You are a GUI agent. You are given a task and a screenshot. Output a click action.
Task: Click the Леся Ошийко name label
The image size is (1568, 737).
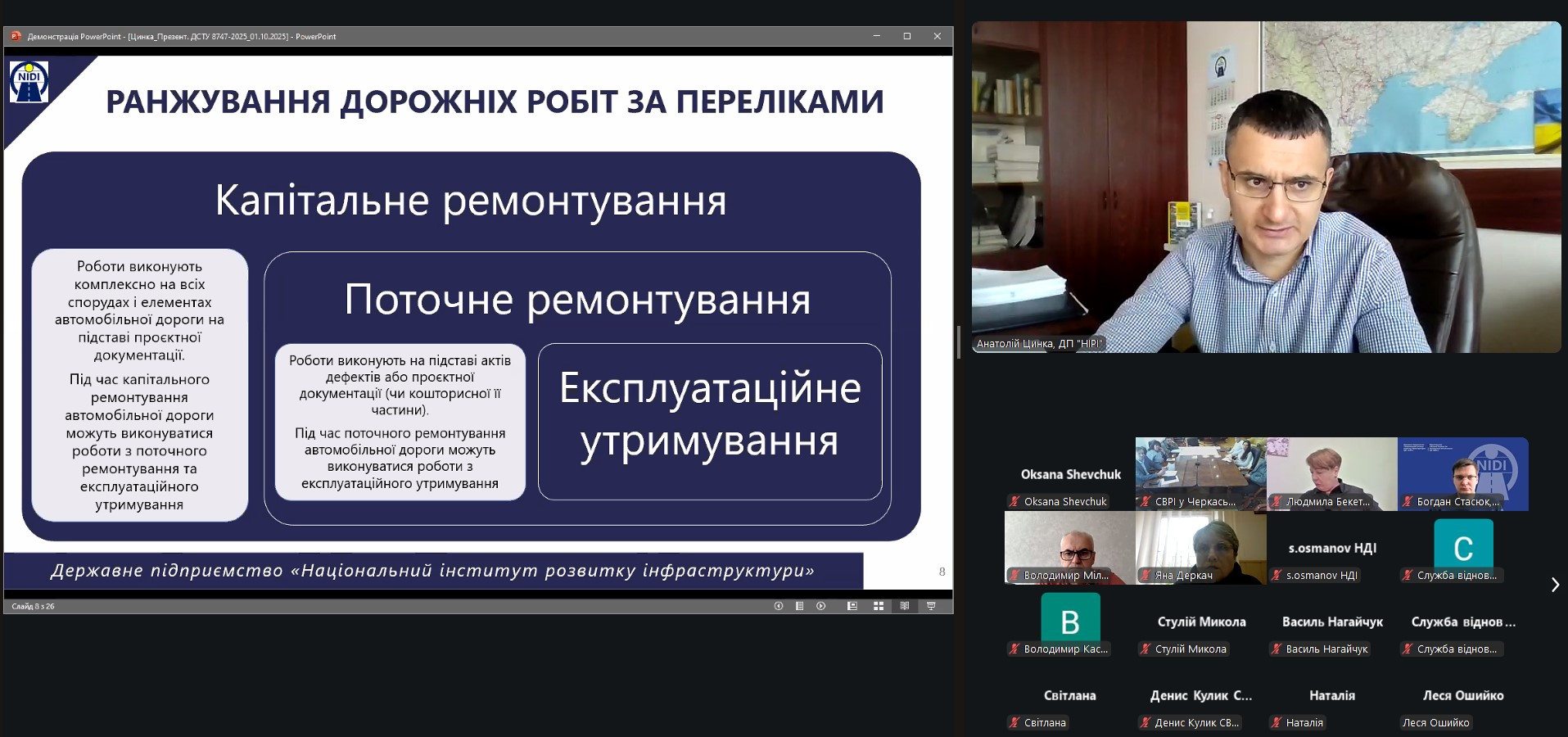tap(1435, 723)
